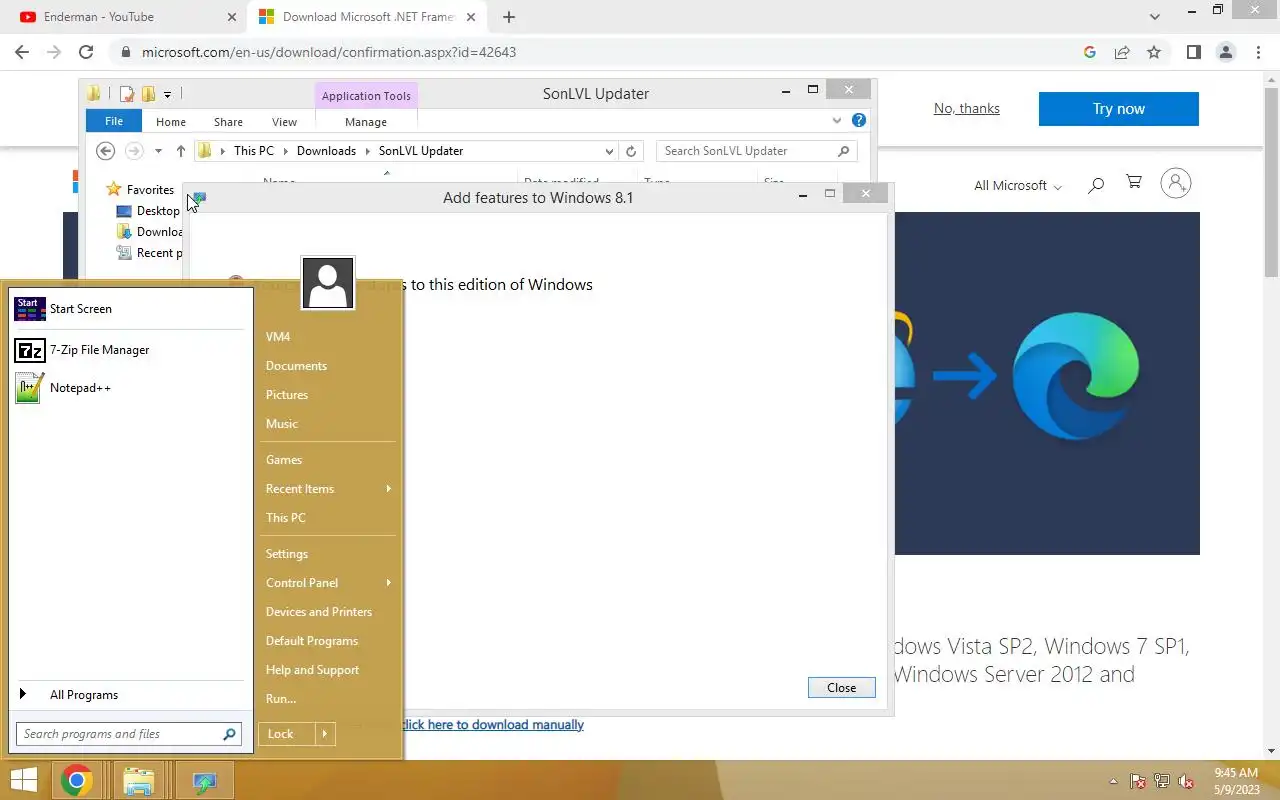Open the File tab in Explorer

[114, 121]
